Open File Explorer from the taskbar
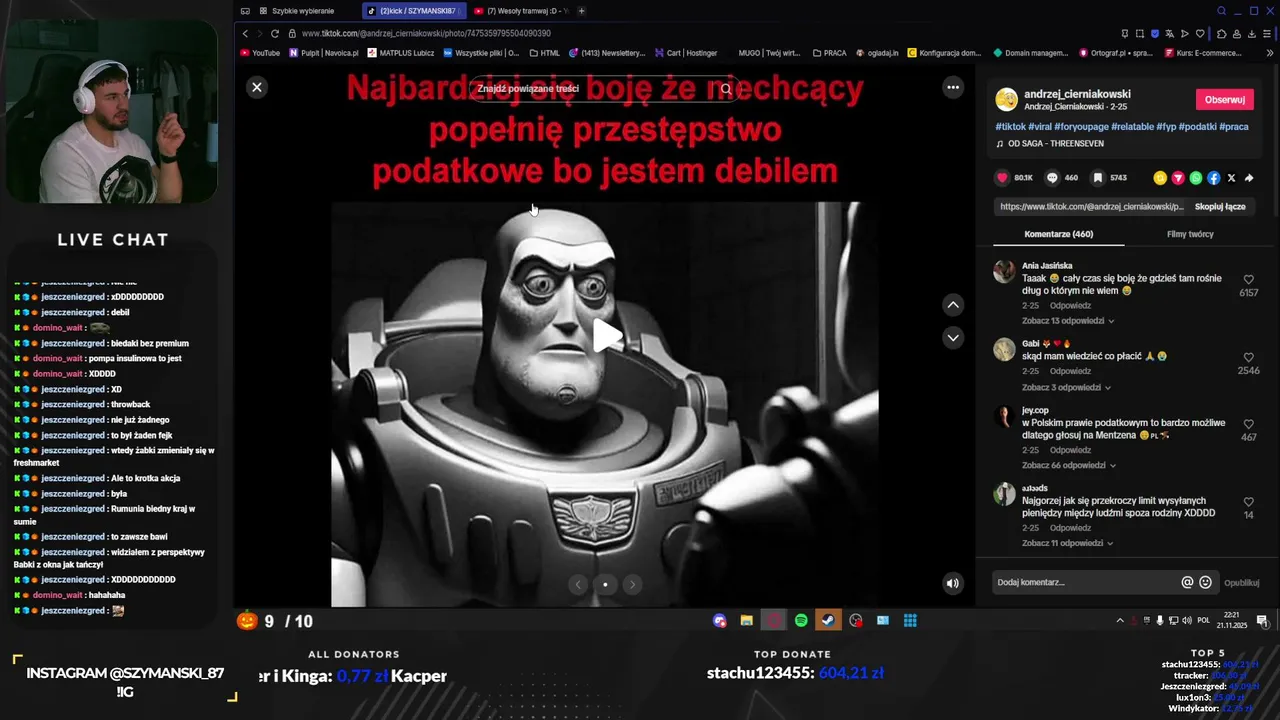The image size is (1280, 720). (x=746, y=621)
